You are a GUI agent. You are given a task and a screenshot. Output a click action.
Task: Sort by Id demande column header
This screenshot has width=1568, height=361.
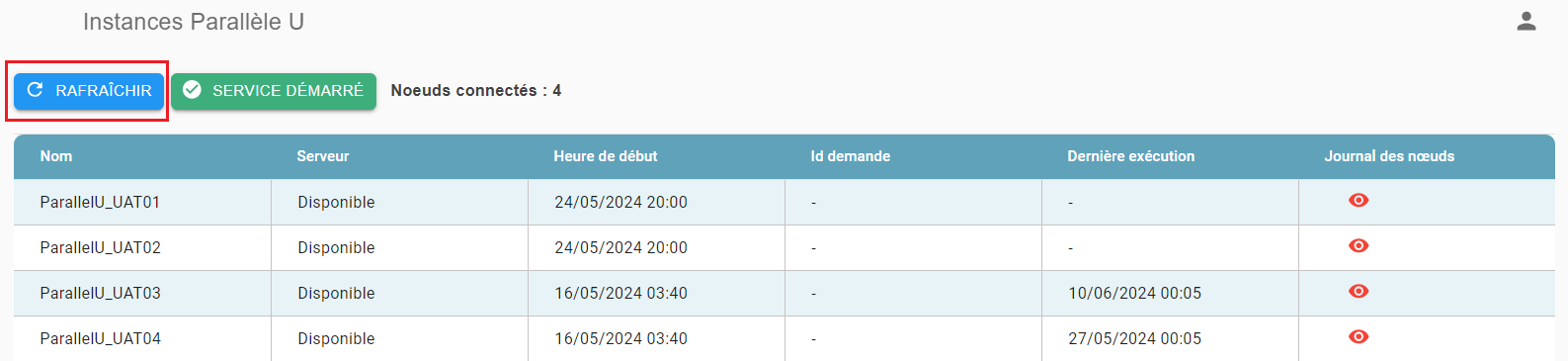(851, 156)
